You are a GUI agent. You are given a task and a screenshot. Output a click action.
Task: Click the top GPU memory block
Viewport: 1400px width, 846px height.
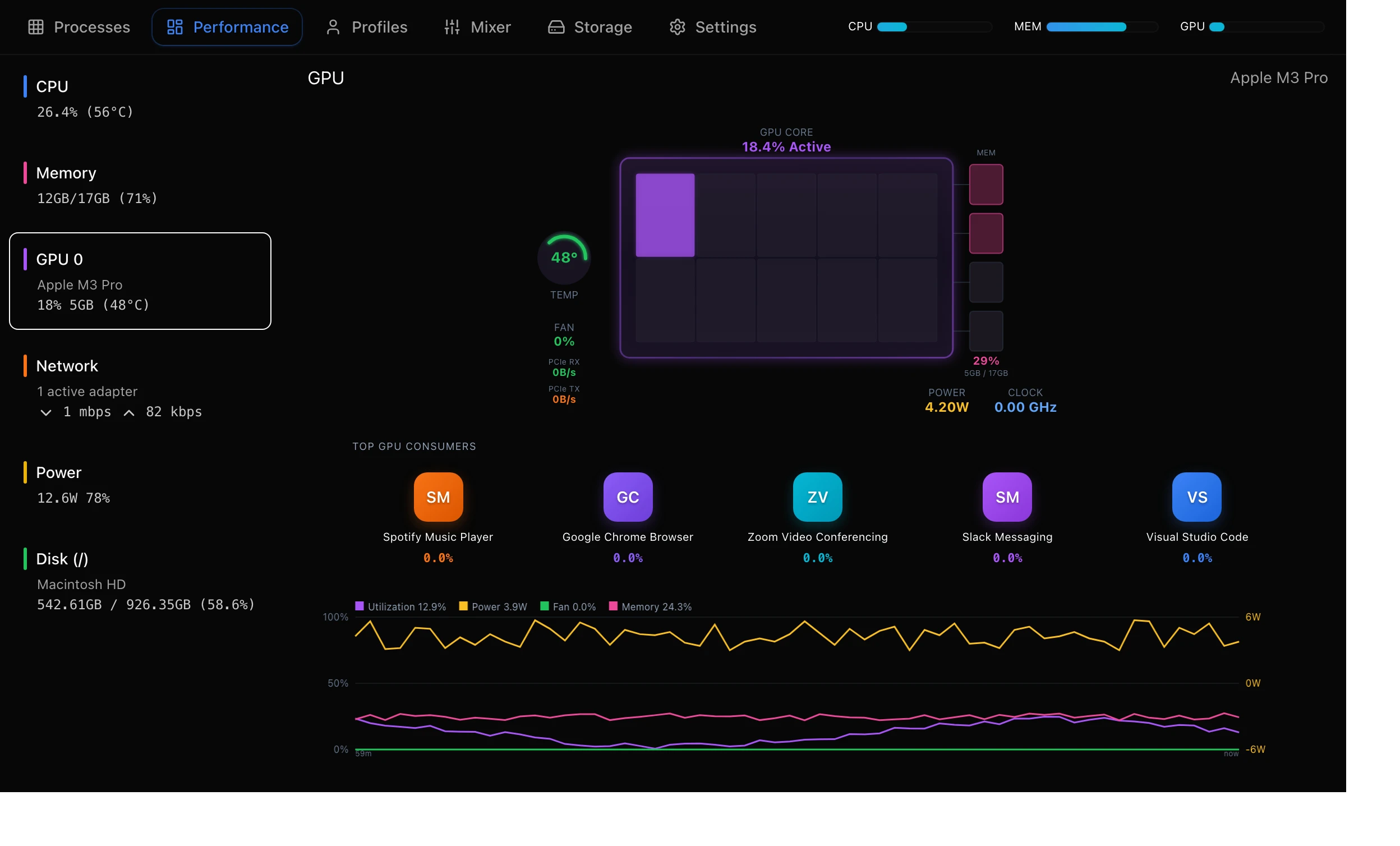(x=986, y=184)
